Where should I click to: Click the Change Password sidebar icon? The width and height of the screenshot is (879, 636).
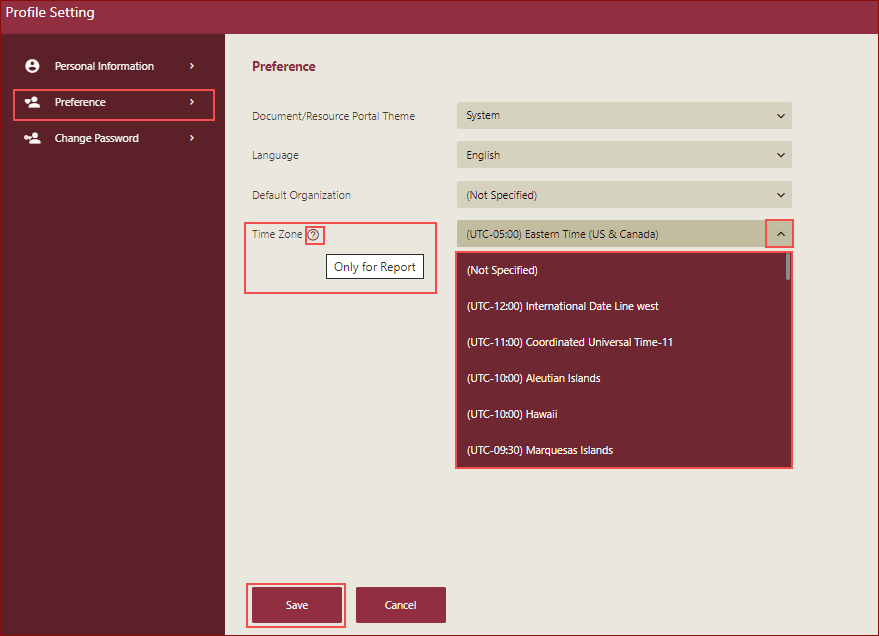(x=32, y=138)
